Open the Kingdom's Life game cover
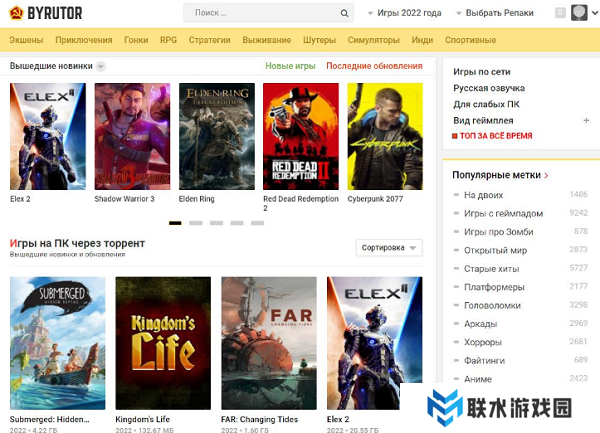Viewport: 600px width, 433px height. click(163, 343)
